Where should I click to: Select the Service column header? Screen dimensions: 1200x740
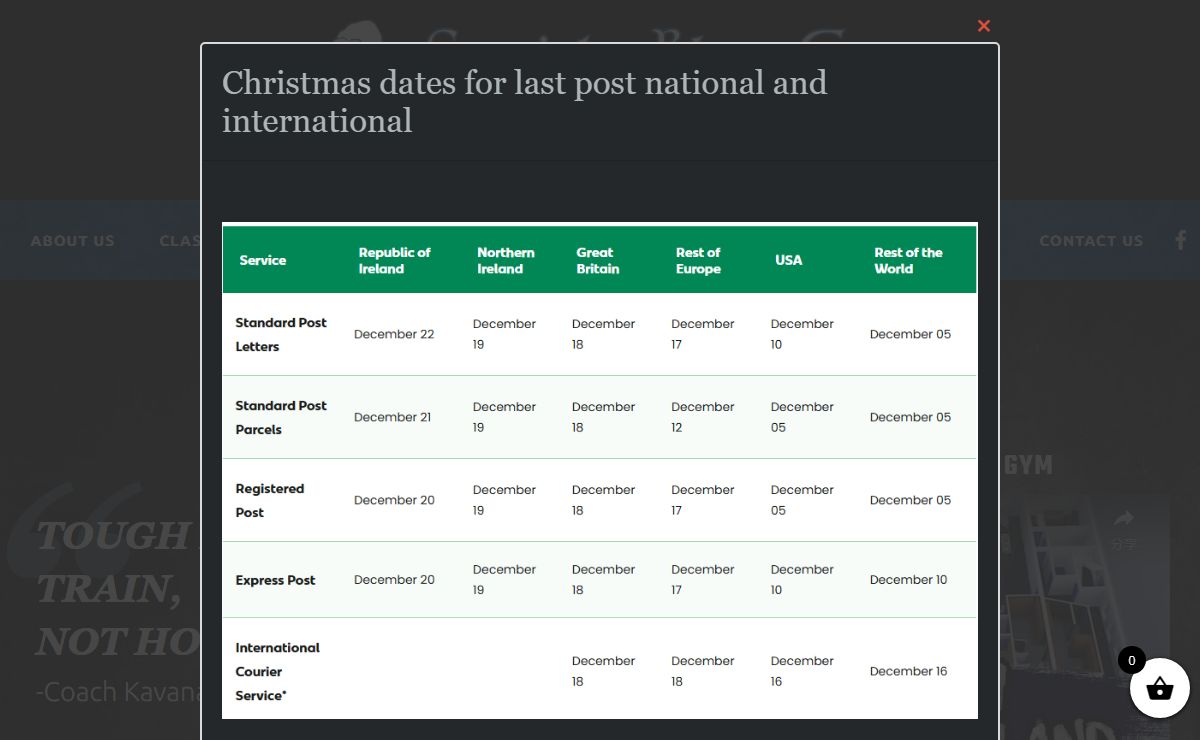point(263,260)
